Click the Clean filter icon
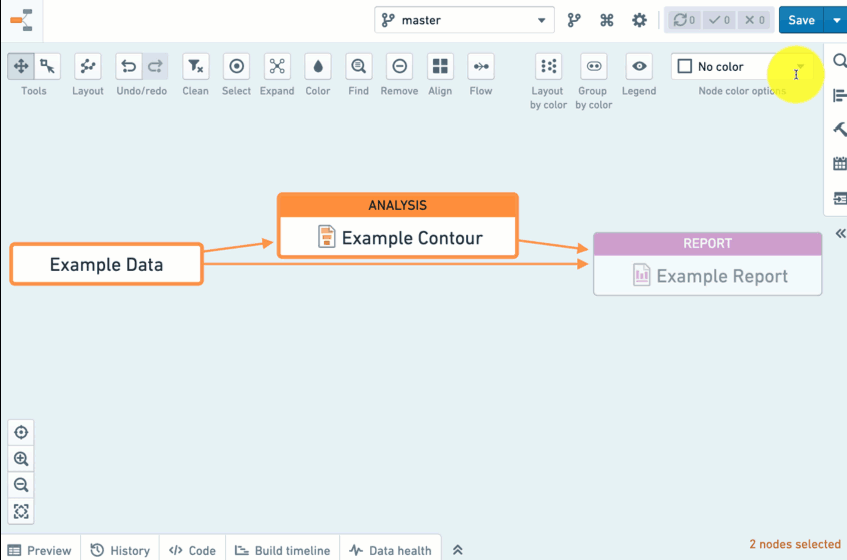 pyautogui.click(x=196, y=66)
